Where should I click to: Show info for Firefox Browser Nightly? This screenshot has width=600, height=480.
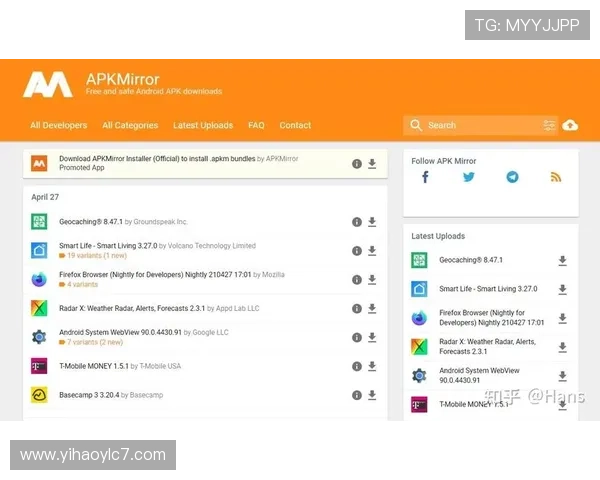pos(356,280)
